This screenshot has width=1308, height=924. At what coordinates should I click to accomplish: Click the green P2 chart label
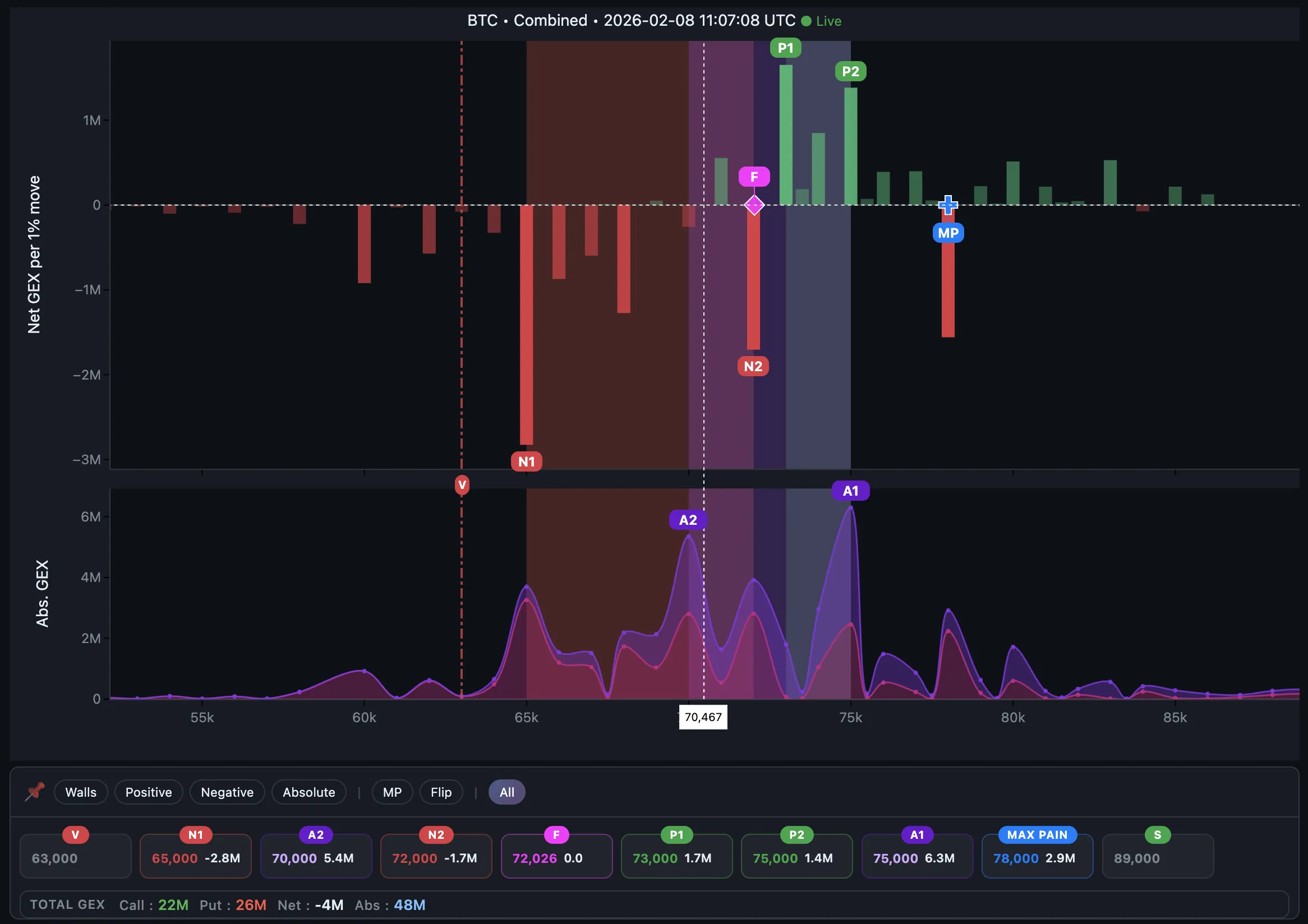point(850,72)
